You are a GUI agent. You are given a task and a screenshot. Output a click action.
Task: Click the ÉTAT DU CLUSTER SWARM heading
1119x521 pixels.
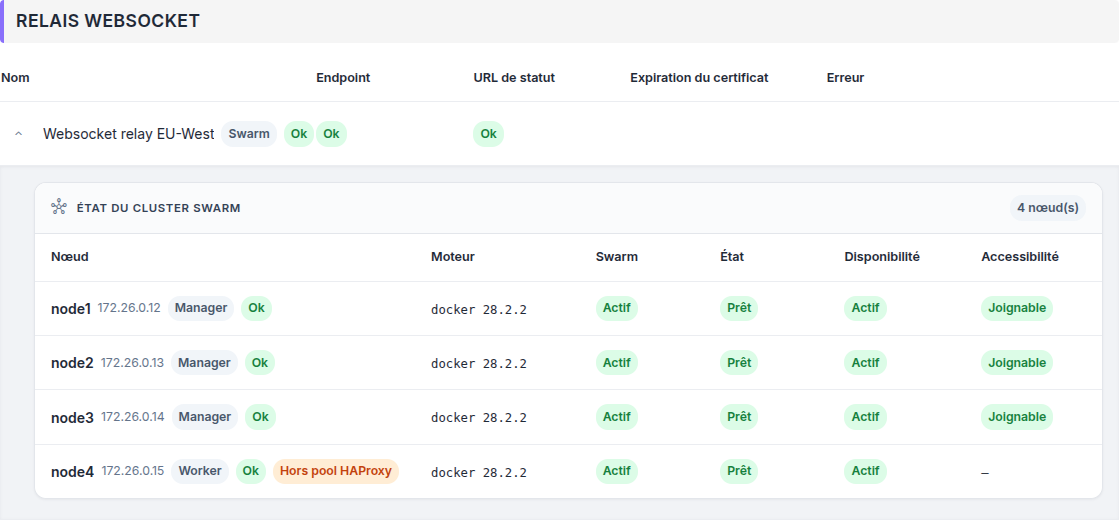[x=158, y=208]
